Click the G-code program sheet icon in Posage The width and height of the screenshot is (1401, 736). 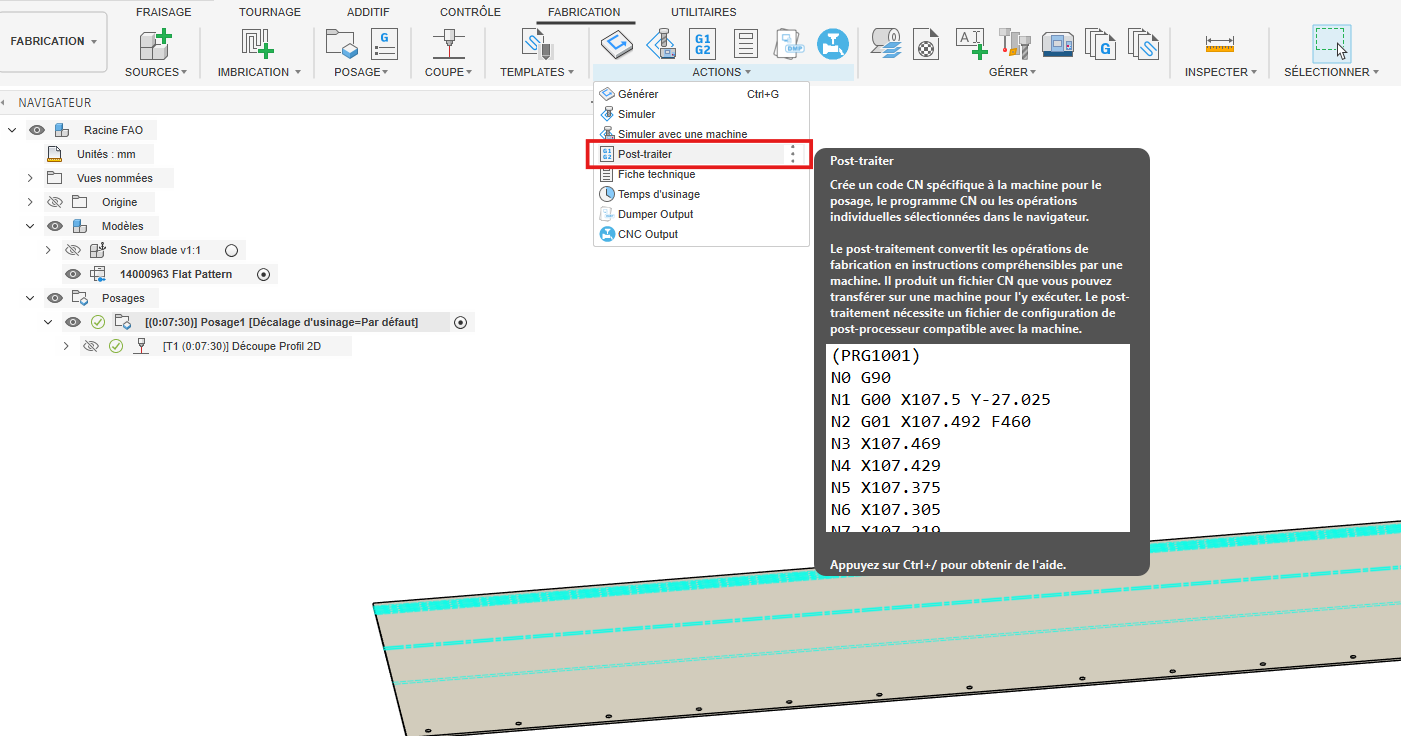pyautogui.click(x=385, y=44)
